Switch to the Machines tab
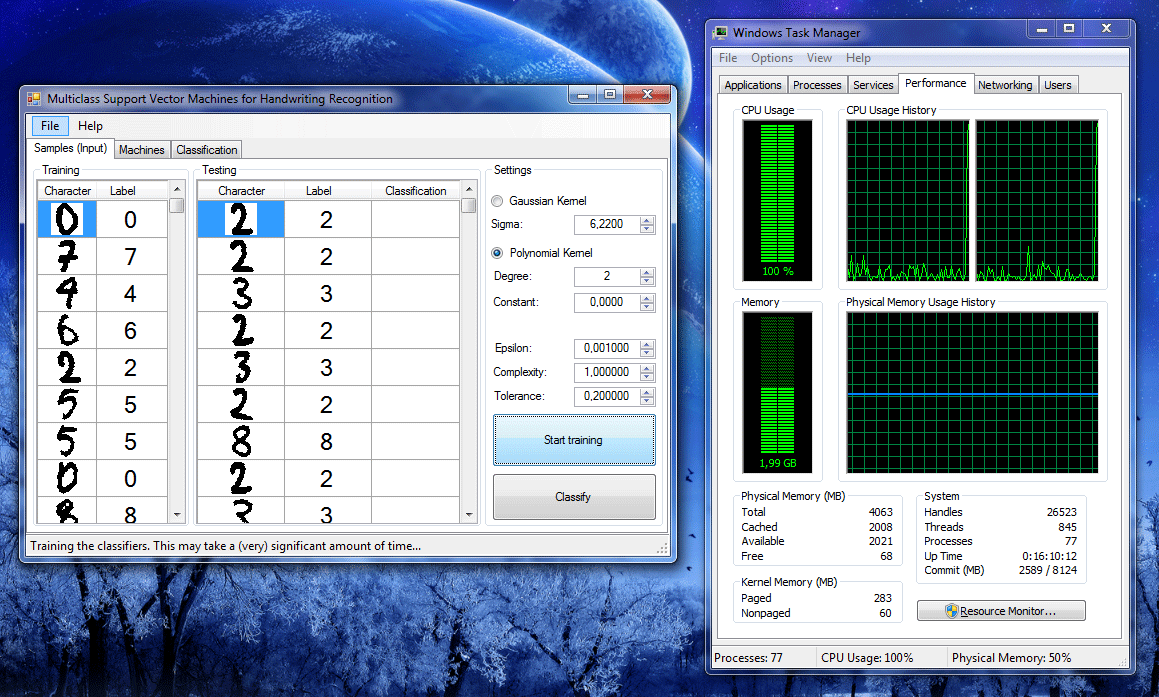This screenshot has width=1159, height=697. point(142,149)
